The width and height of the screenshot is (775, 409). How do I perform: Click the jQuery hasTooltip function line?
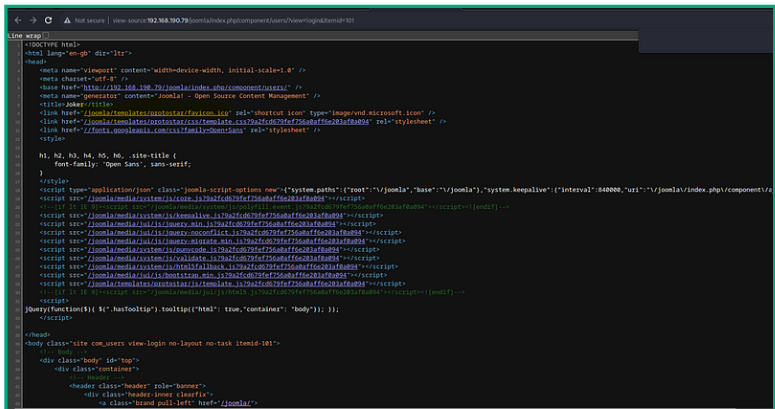[x=182, y=309]
